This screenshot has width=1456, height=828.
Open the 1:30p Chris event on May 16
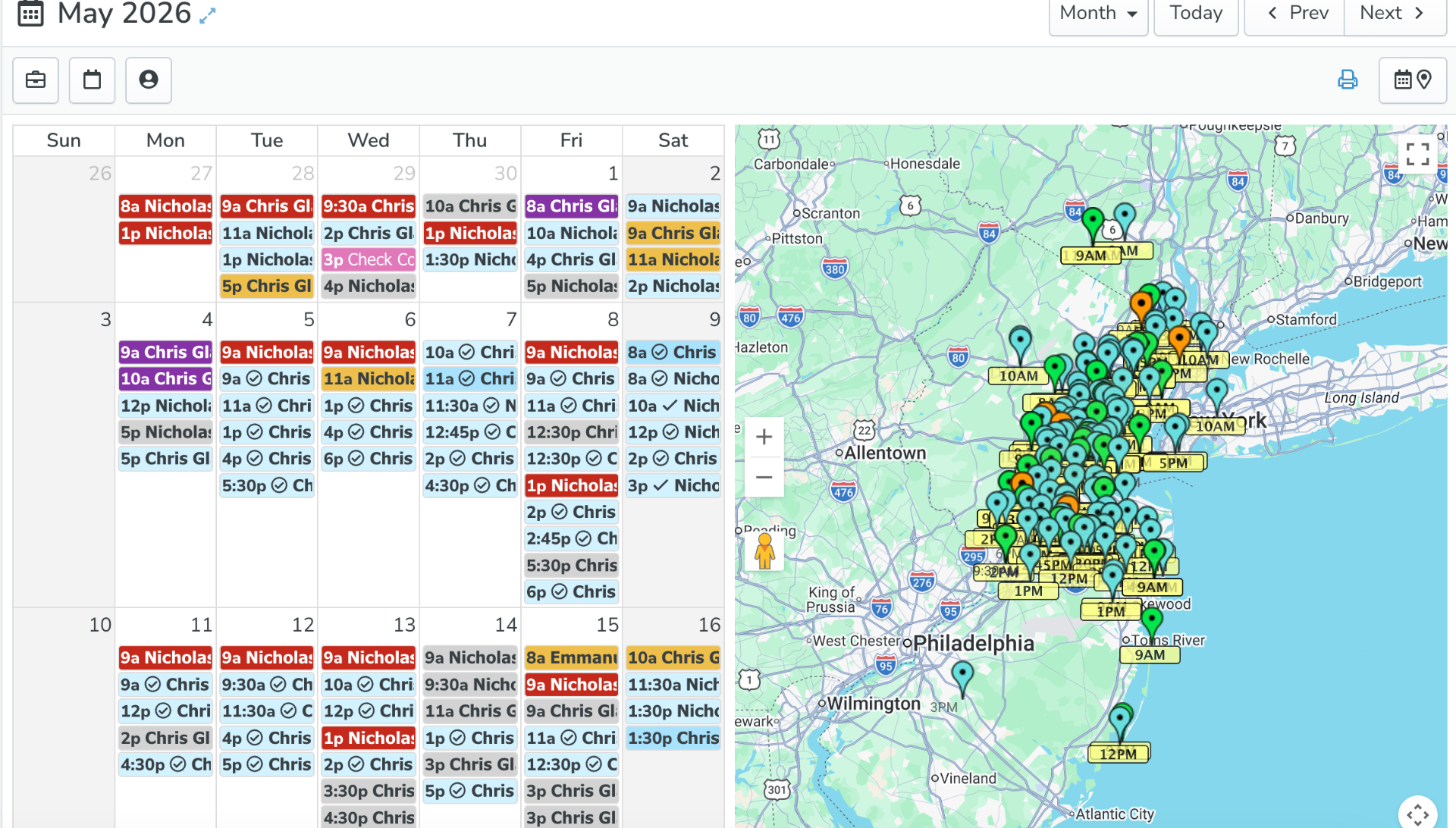coord(673,739)
